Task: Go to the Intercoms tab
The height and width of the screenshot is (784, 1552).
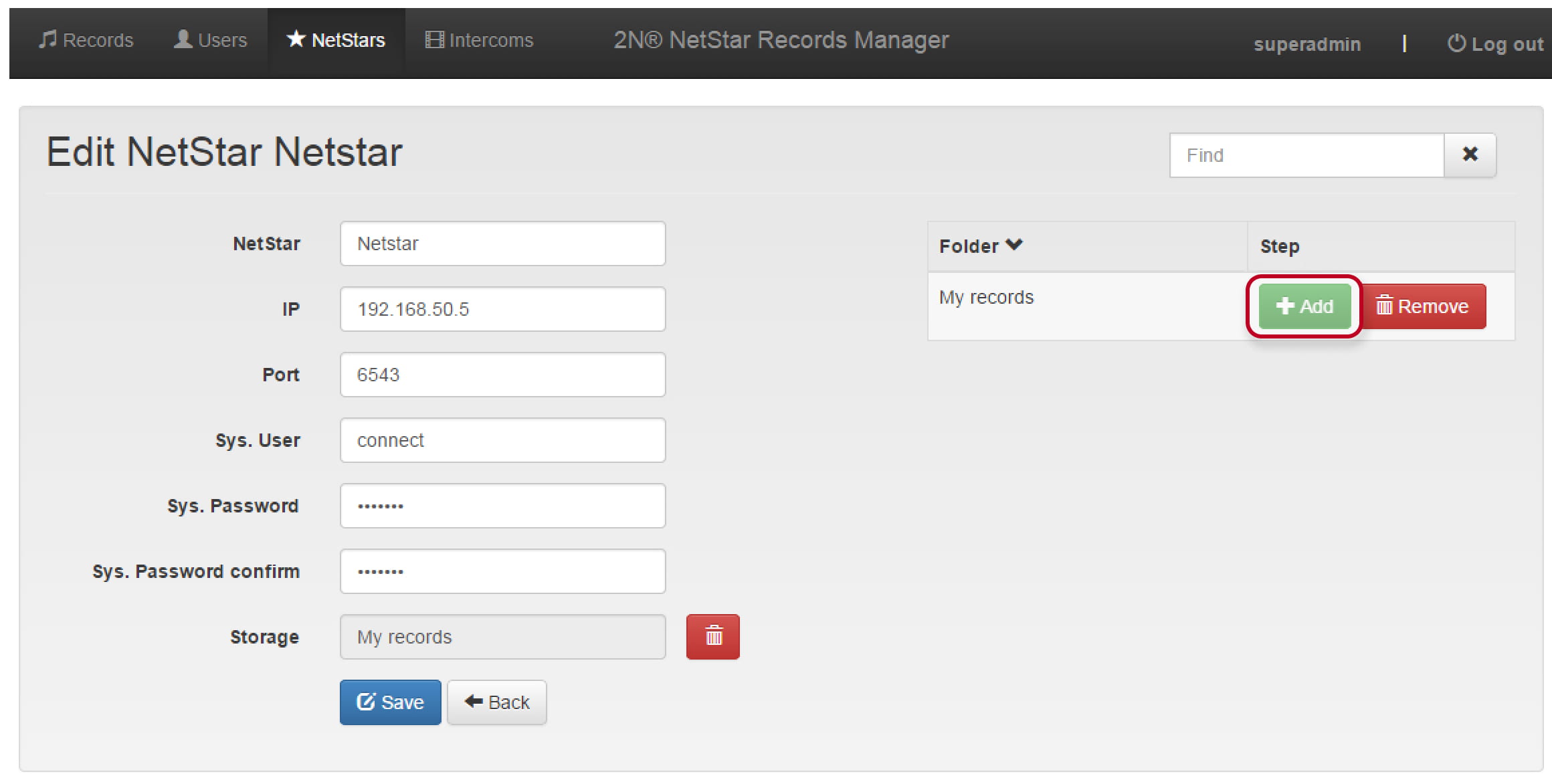Action: (479, 40)
